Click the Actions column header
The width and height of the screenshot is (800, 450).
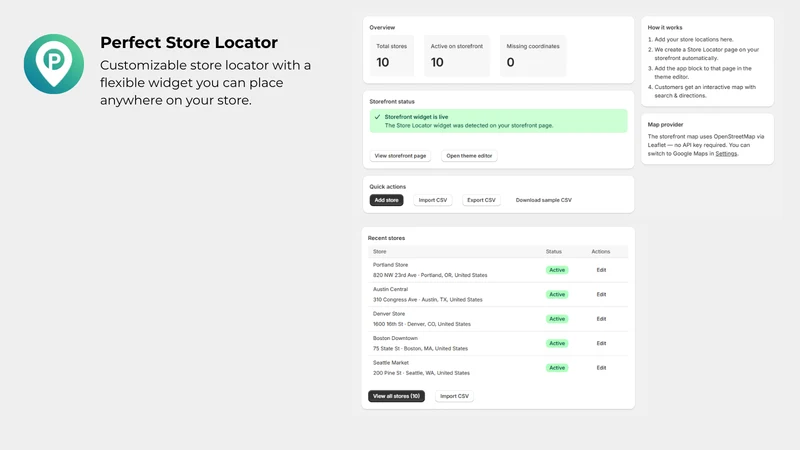pyautogui.click(x=601, y=252)
